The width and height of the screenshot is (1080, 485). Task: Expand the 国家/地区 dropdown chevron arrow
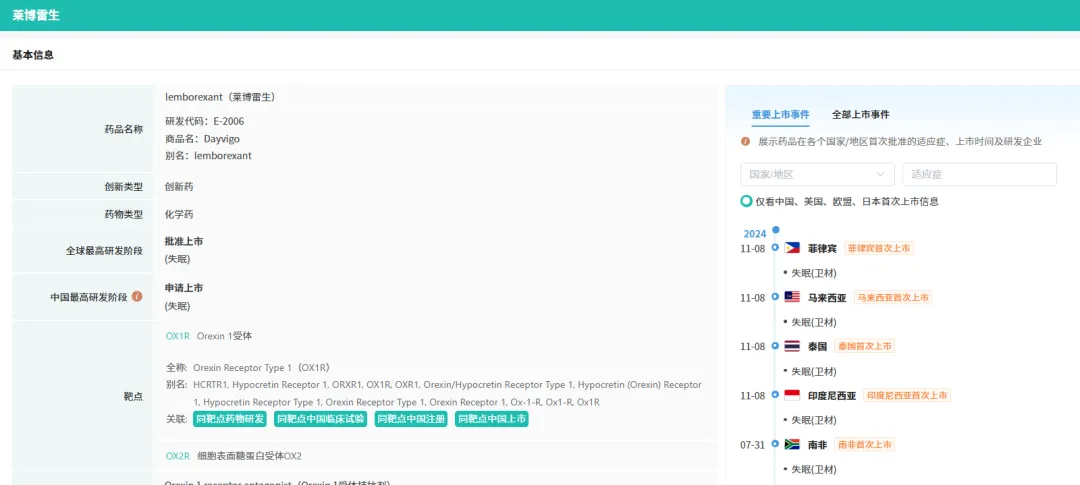point(880,174)
